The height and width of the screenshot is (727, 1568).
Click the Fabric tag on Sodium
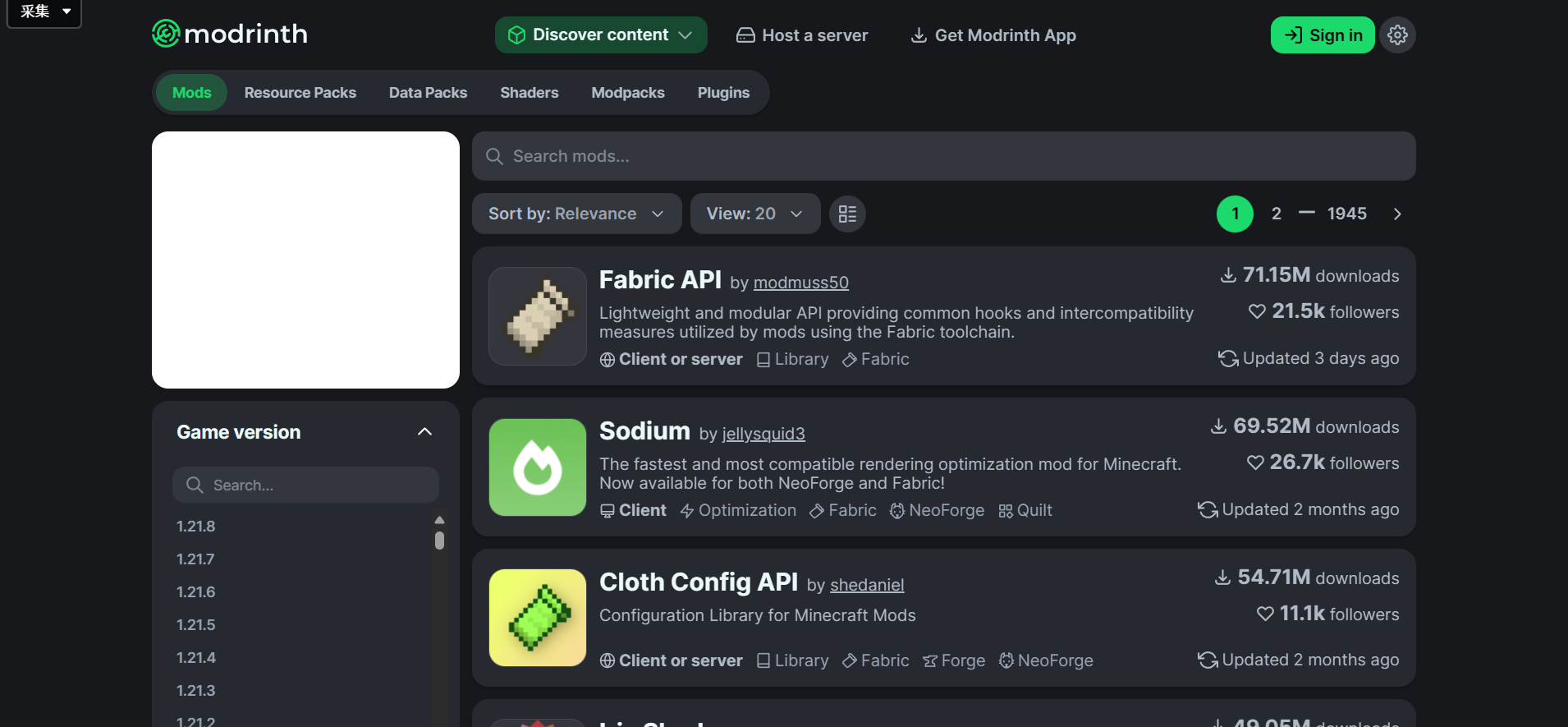pyautogui.click(x=843, y=510)
